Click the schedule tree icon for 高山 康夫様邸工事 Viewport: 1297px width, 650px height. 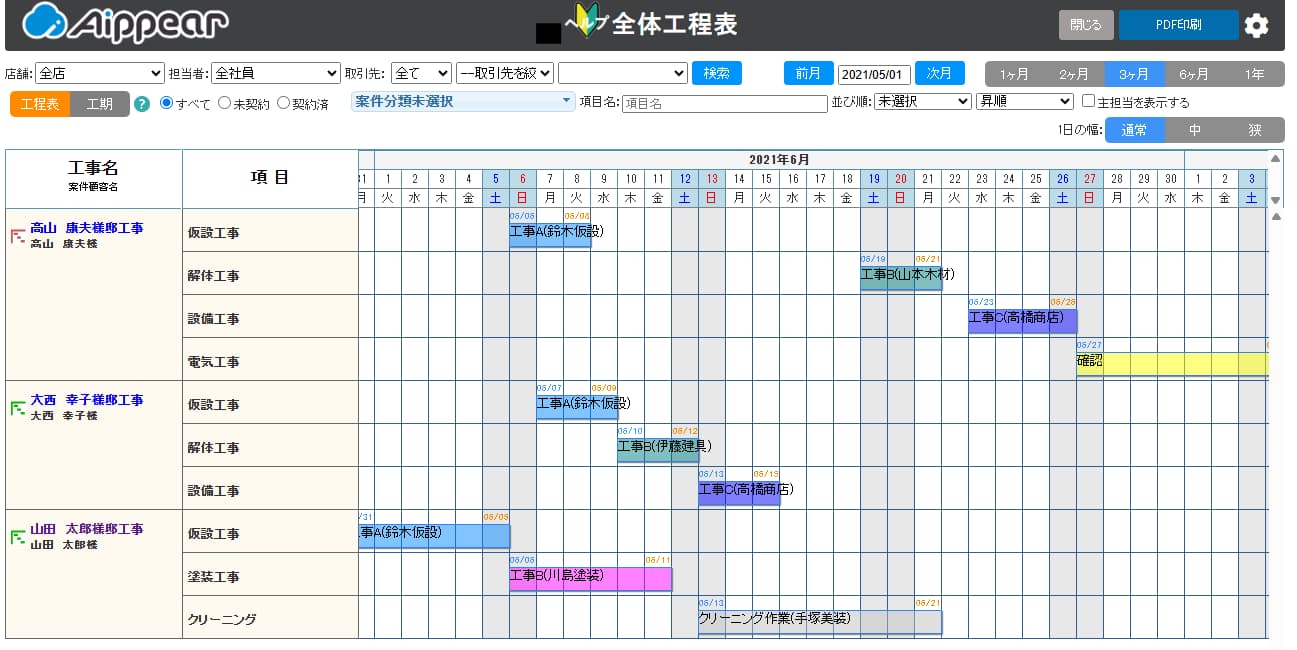click(x=18, y=236)
